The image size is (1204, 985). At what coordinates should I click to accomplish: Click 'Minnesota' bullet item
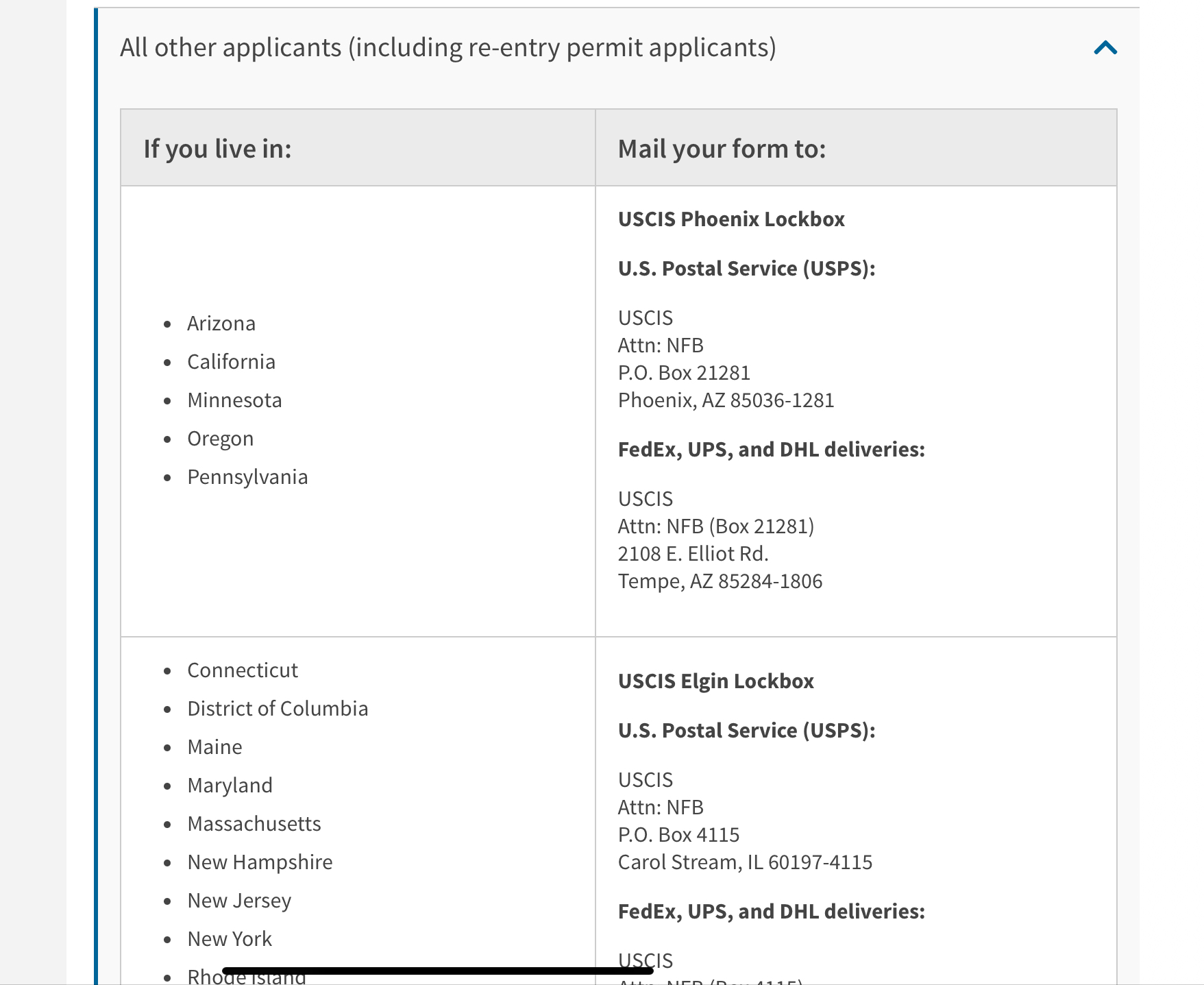click(234, 400)
